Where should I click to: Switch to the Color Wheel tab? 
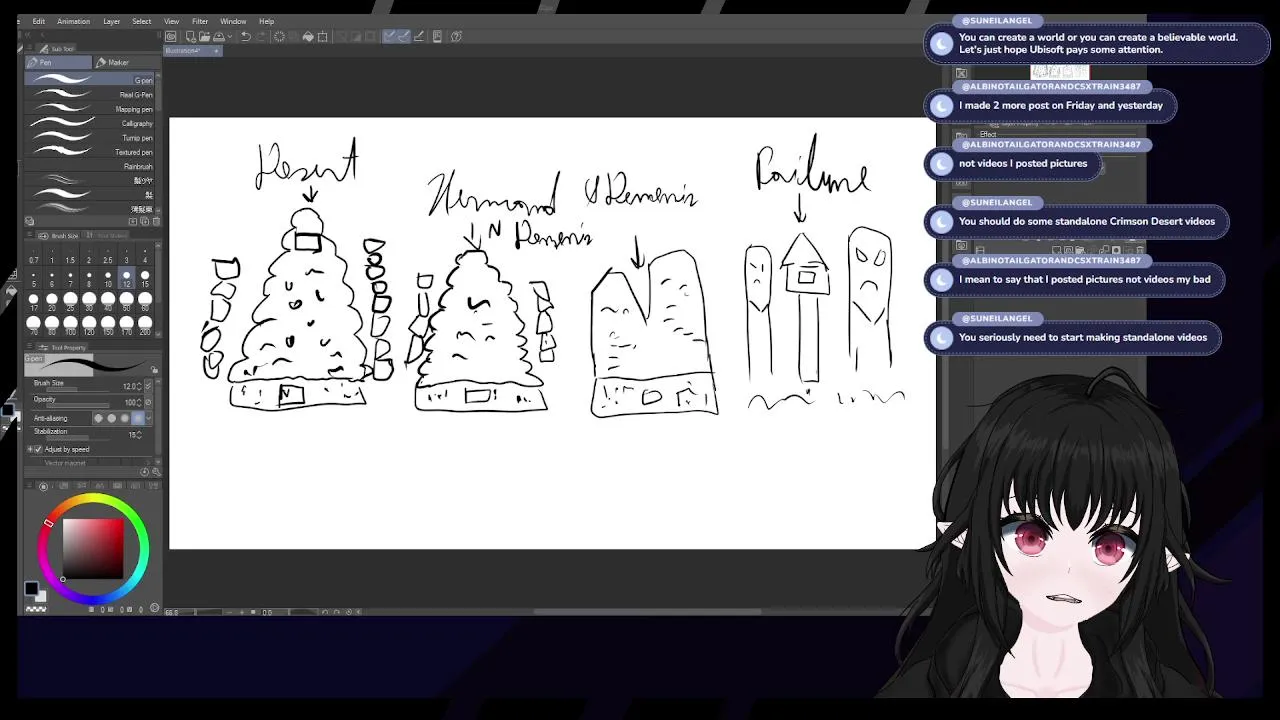[x=43, y=486]
